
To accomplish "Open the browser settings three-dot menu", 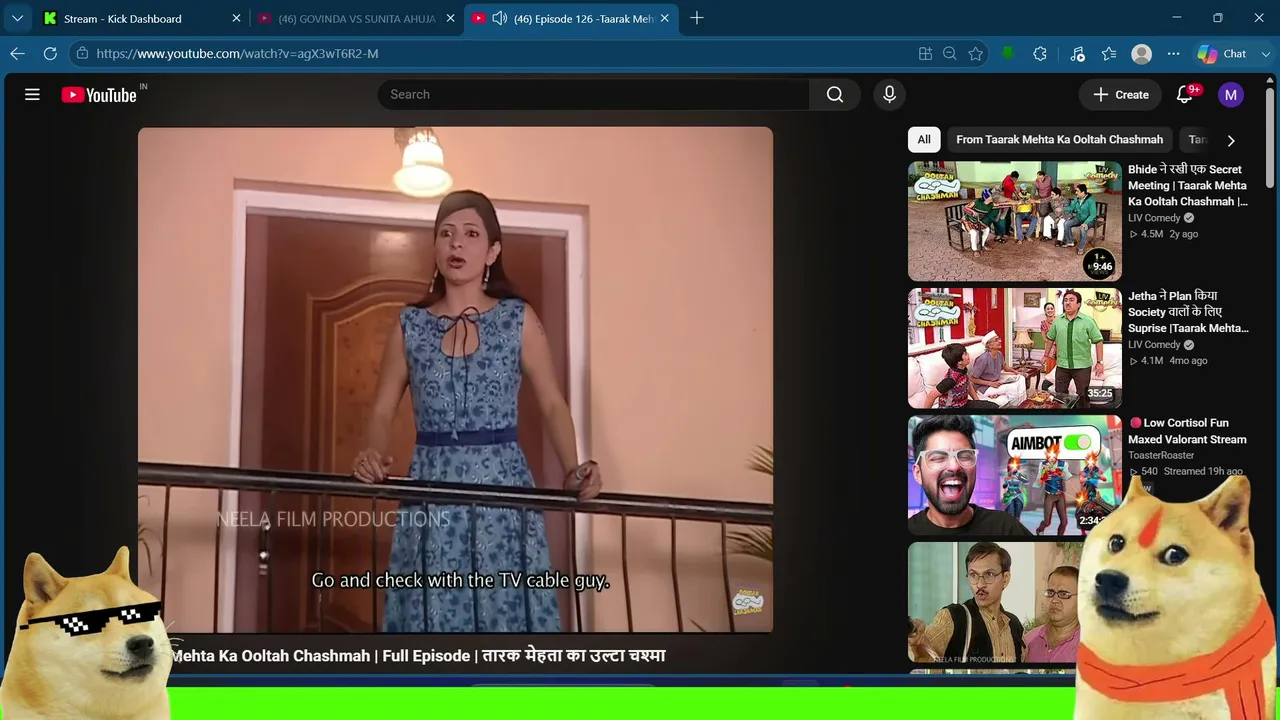I will (x=1173, y=54).
